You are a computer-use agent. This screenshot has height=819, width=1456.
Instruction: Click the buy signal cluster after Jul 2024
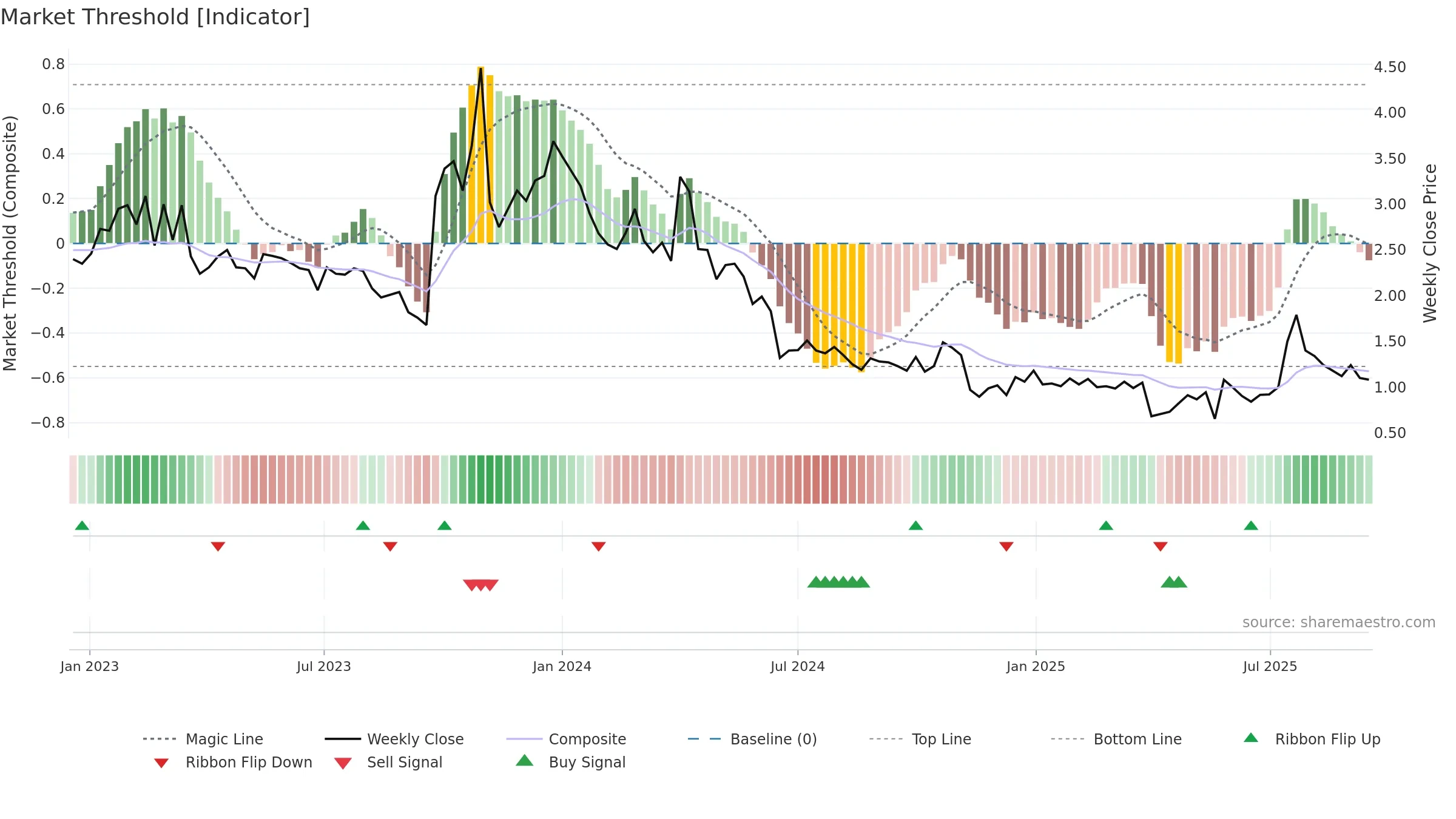pos(838,582)
